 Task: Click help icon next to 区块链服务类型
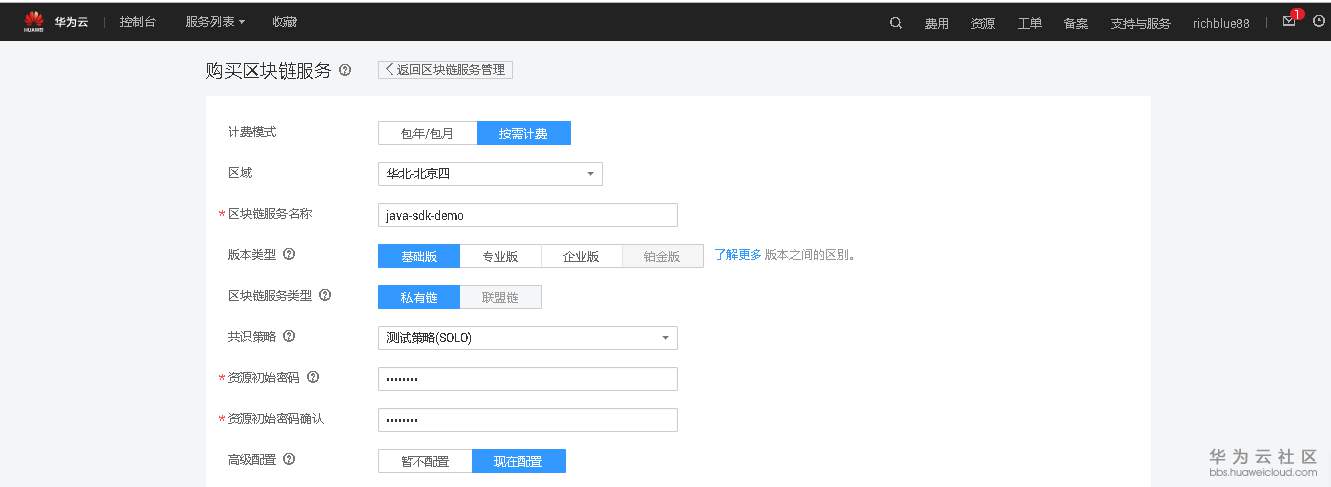pyautogui.click(x=324, y=295)
